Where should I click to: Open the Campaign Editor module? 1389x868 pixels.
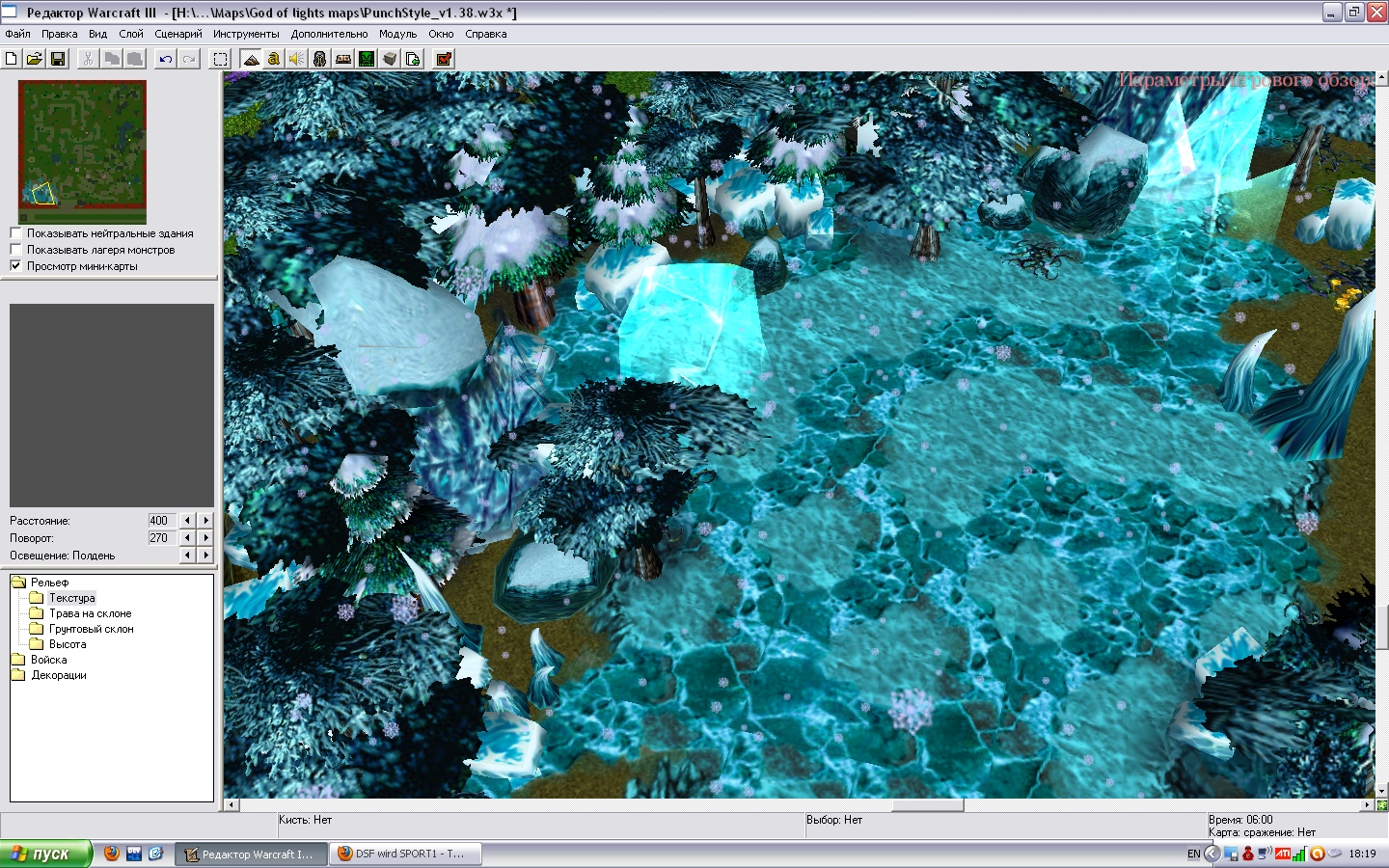(x=343, y=59)
